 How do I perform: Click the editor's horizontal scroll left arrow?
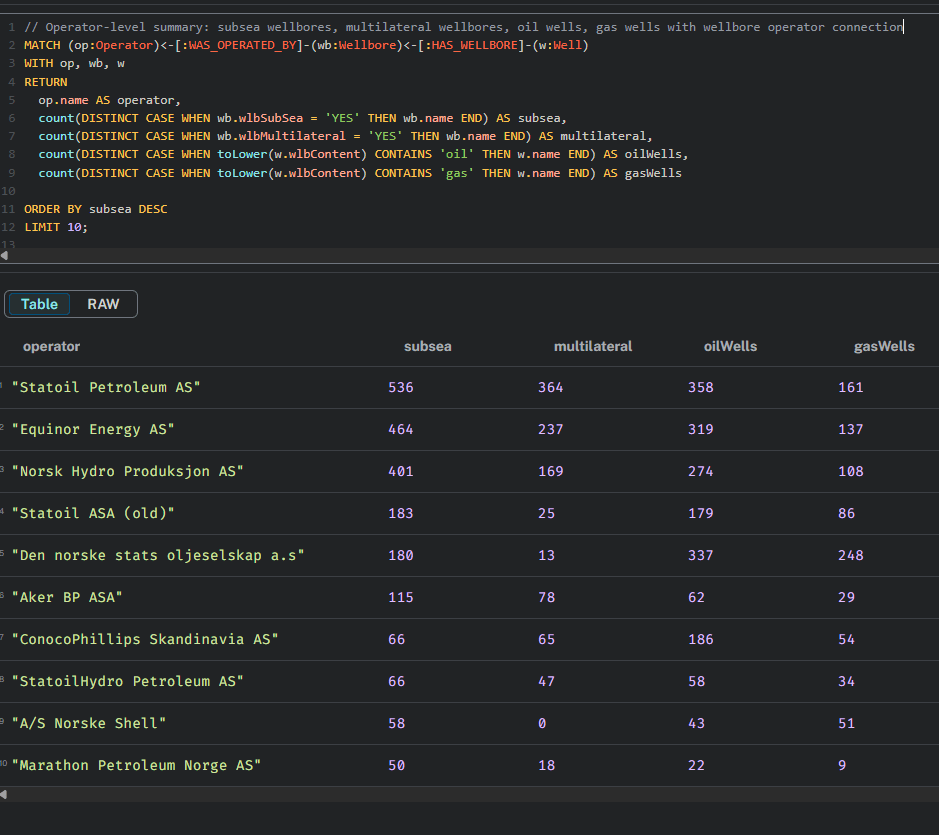click(4, 255)
